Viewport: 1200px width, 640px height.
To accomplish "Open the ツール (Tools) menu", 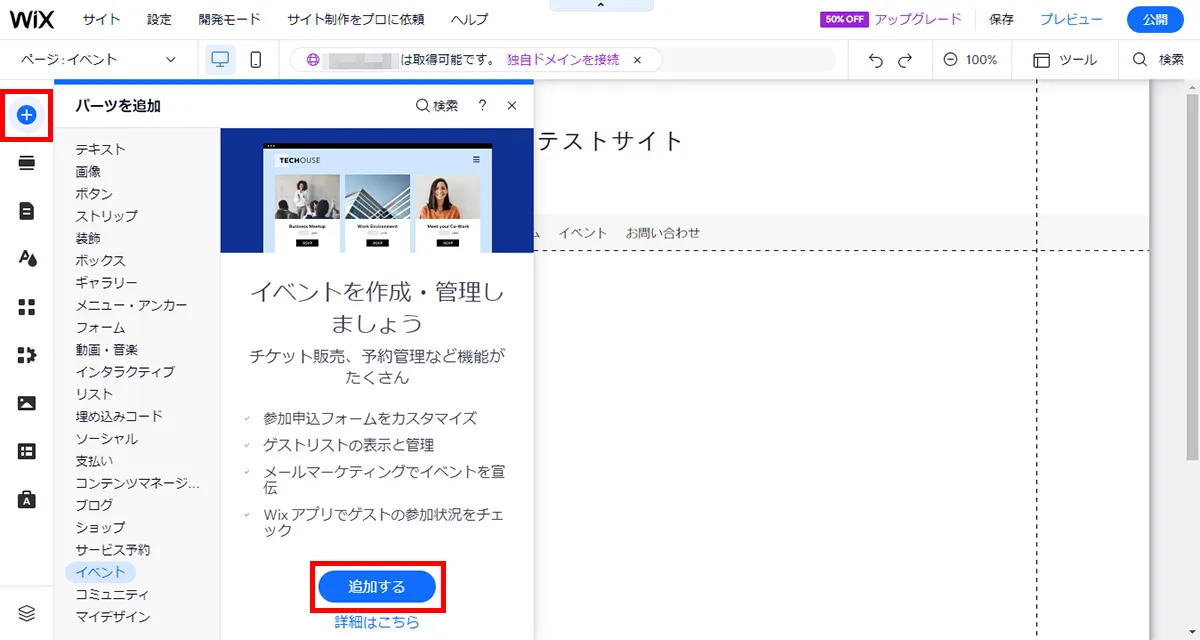I will coord(1064,60).
